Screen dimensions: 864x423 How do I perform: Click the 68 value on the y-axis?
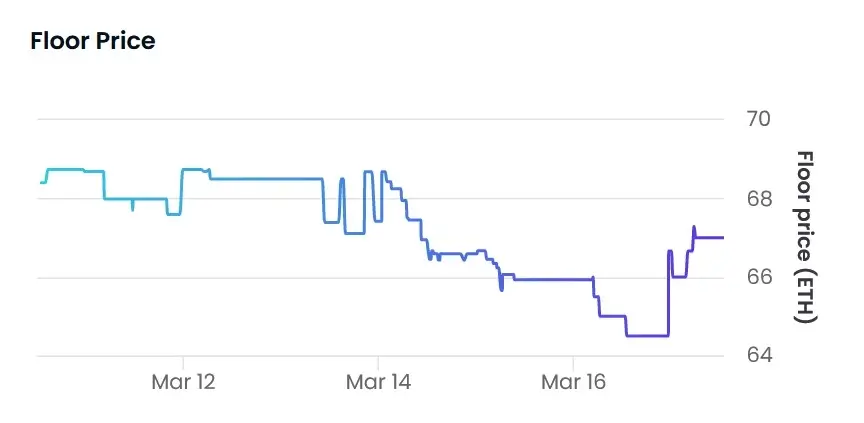pos(758,198)
